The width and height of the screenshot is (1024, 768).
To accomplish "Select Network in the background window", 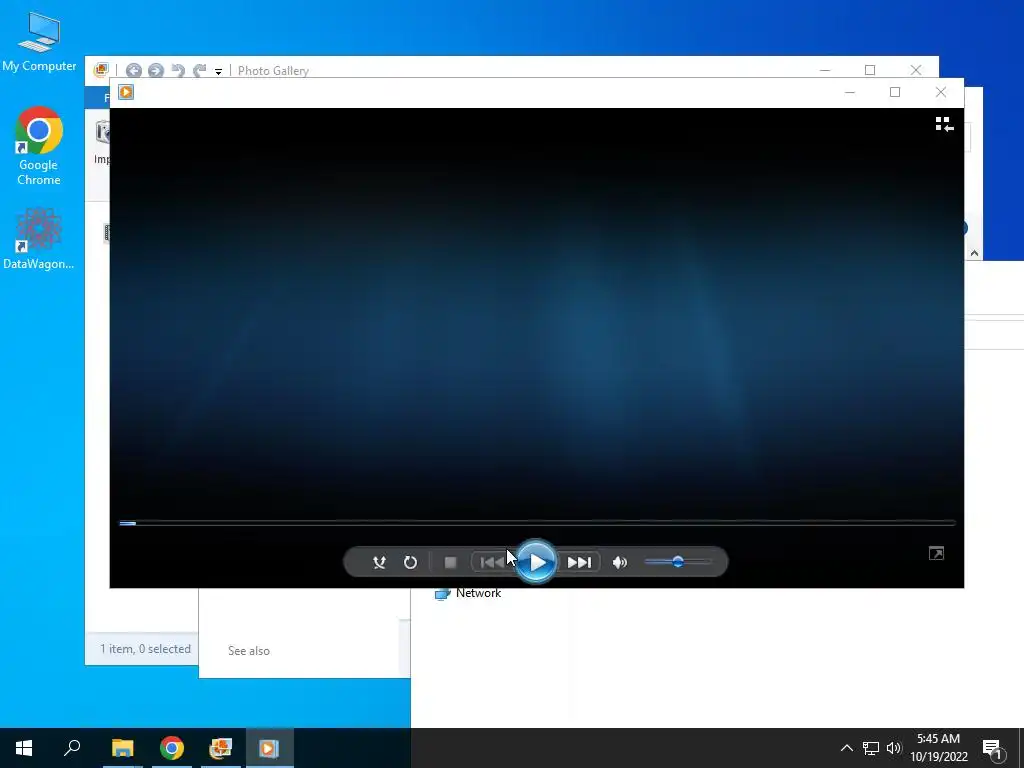I will point(478,593).
